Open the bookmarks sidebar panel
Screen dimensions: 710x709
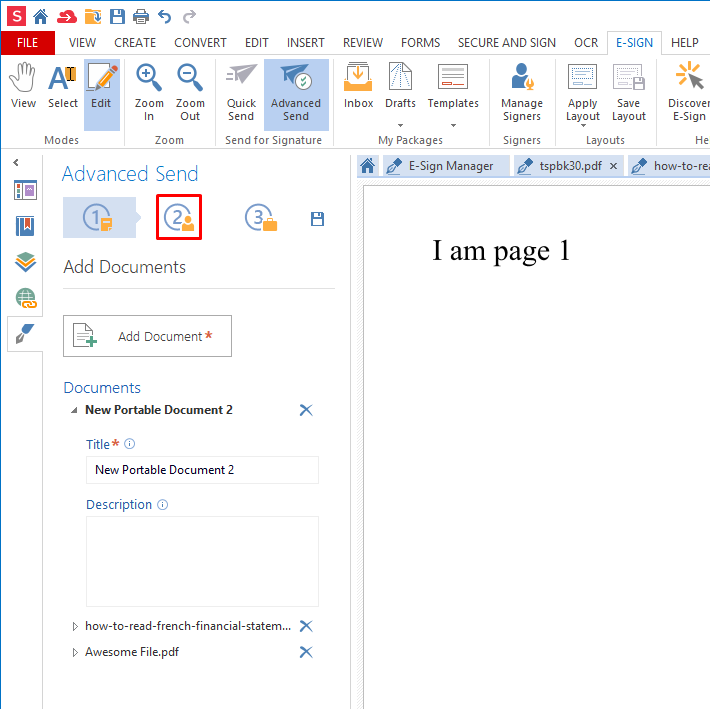(26, 226)
